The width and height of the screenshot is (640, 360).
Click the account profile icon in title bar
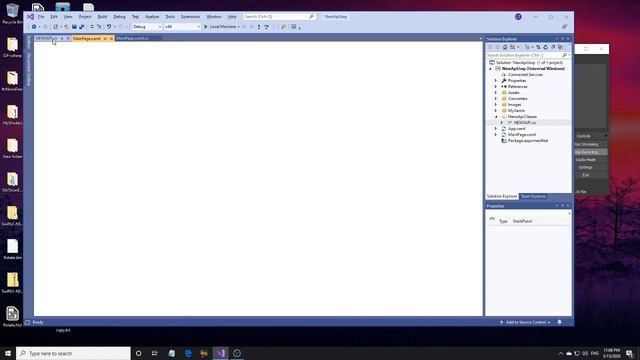click(518, 17)
